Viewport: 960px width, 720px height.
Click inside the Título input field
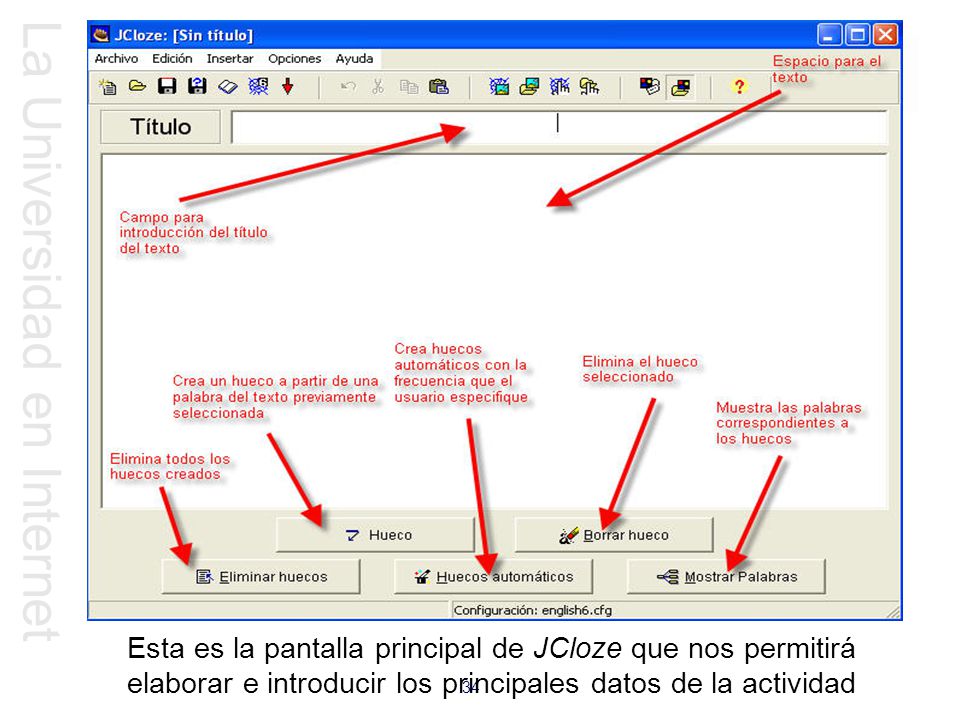pos(559,127)
